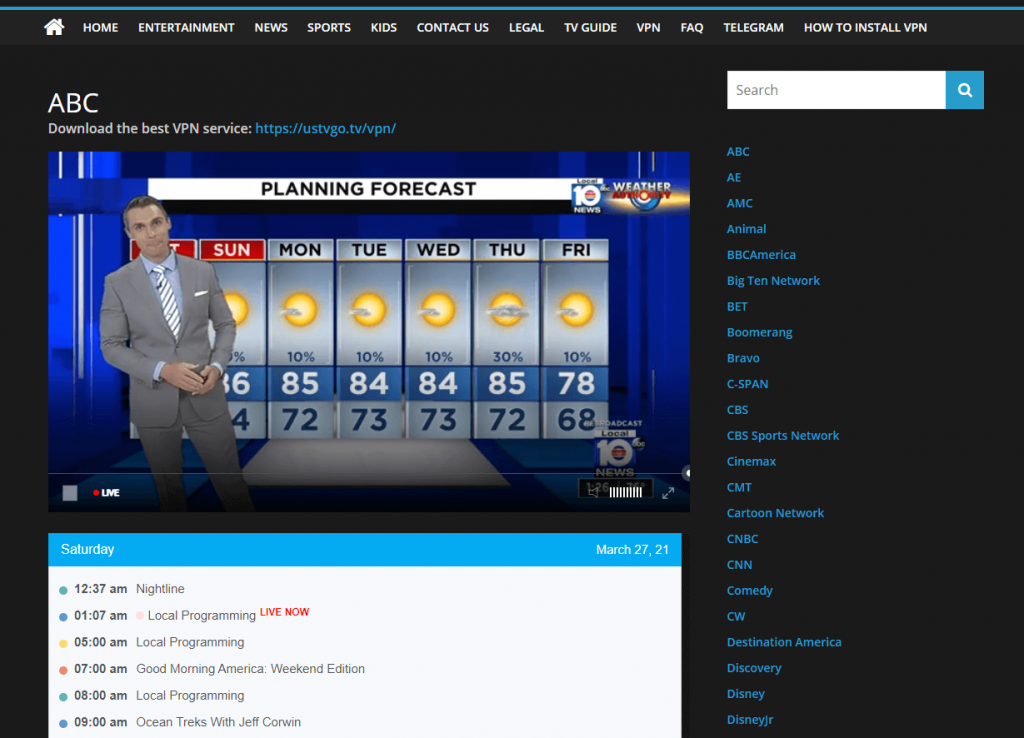
Task: Select the Discovery channel
Action: [x=754, y=668]
